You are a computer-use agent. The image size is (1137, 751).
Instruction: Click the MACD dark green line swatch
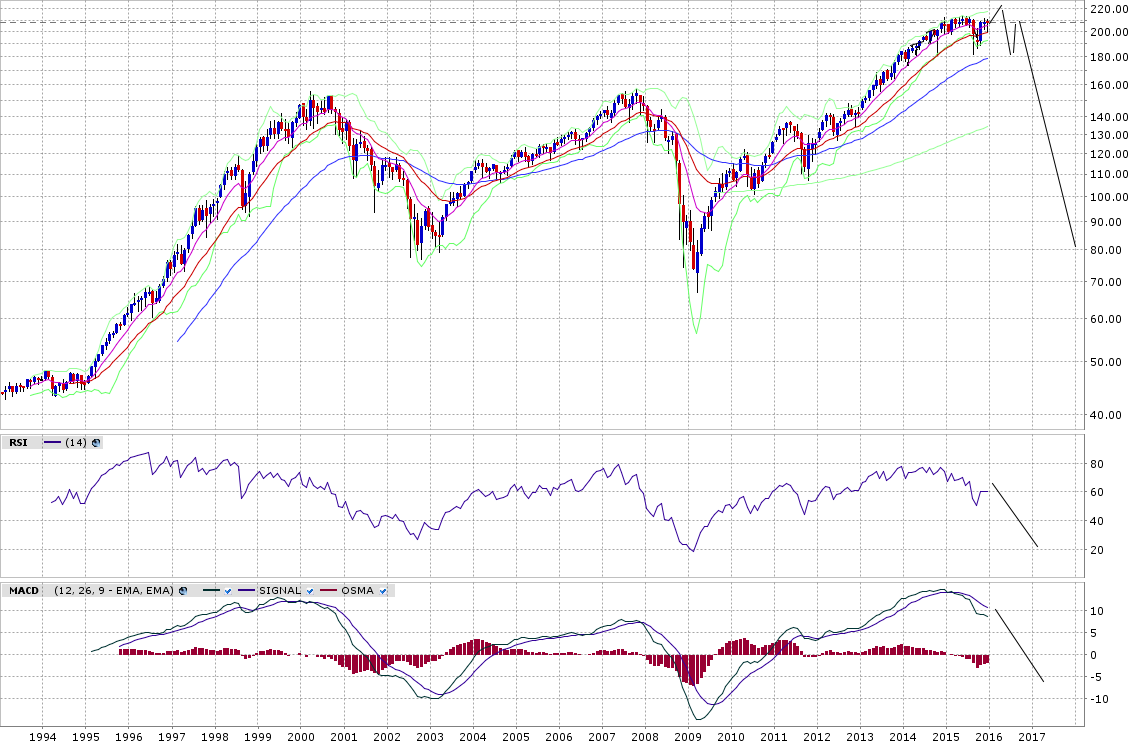(x=211, y=591)
